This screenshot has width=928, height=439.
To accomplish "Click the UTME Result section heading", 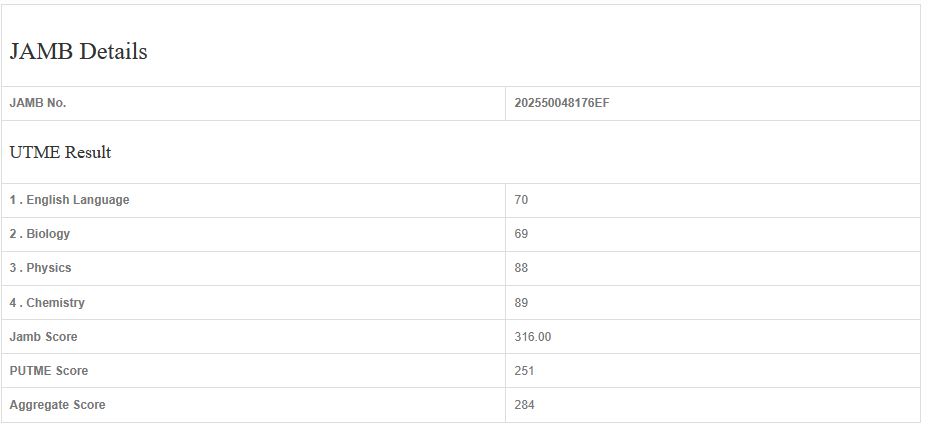I will pyautogui.click(x=60, y=153).
